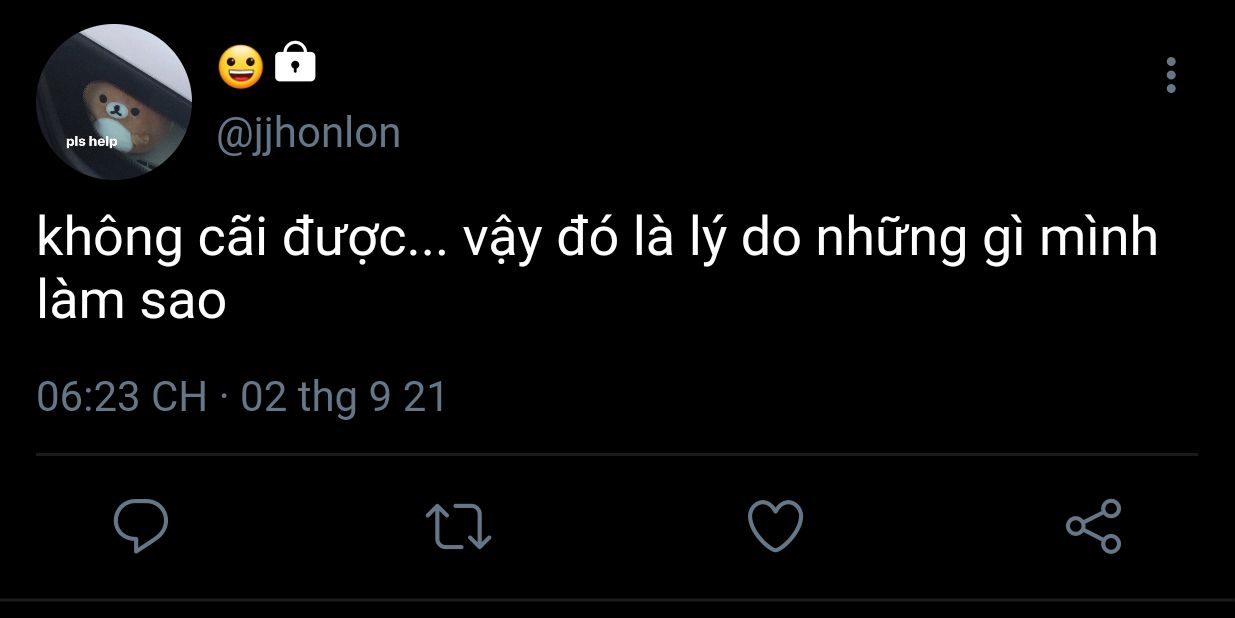Reply to the tweet via speech bubble icon
The height and width of the screenshot is (618, 1235).
140,526
